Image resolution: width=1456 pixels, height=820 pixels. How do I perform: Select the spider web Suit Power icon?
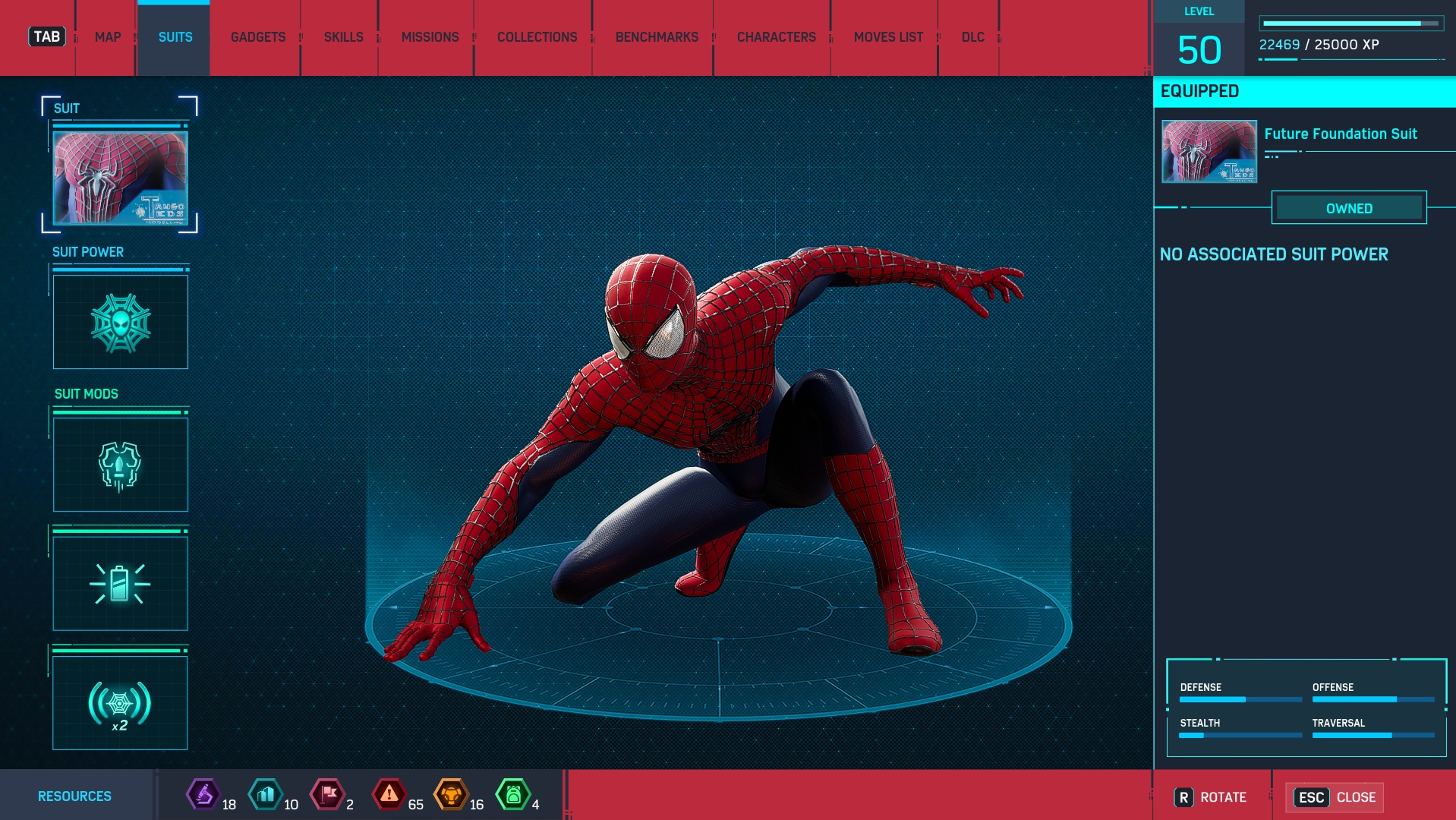[x=121, y=323]
